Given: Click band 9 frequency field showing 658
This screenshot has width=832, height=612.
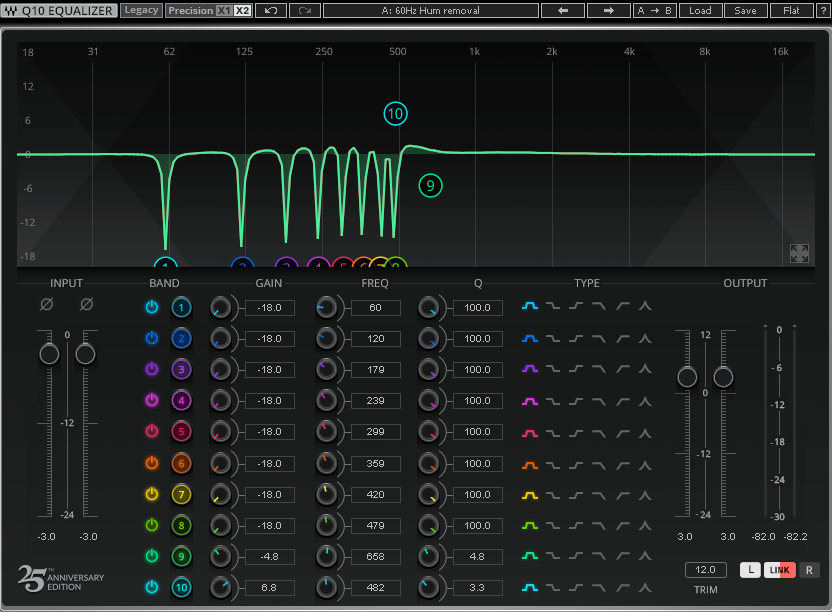Looking at the screenshot, I should point(376,557).
